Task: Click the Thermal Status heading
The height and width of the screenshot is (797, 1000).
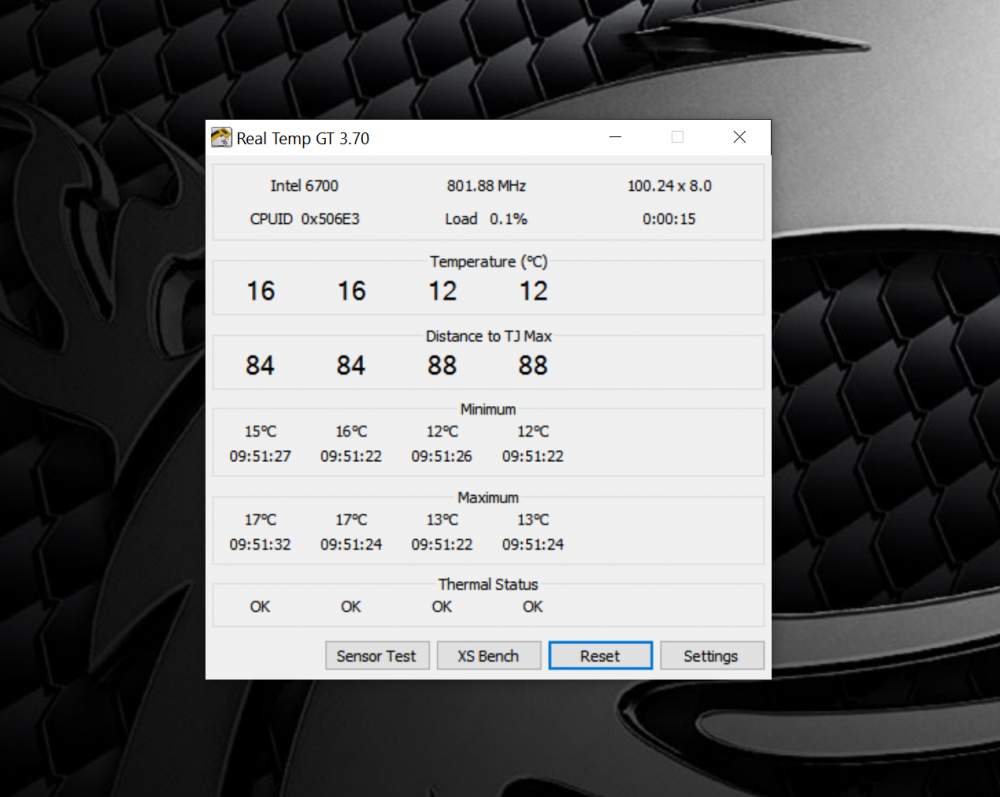Action: pos(489,584)
